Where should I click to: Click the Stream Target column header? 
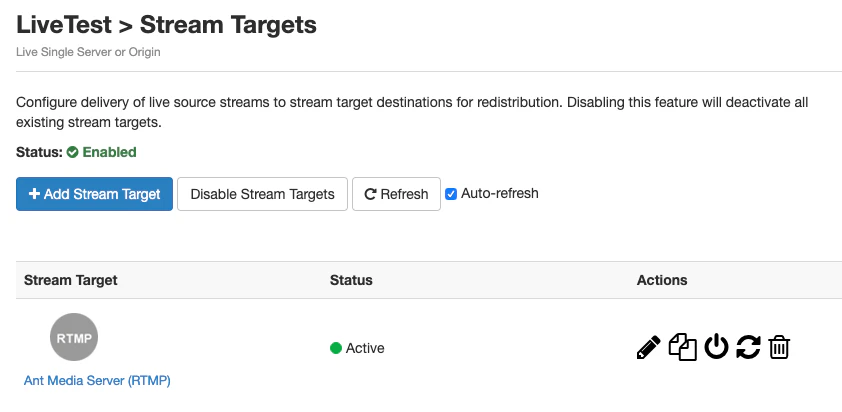[x=71, y=280]
